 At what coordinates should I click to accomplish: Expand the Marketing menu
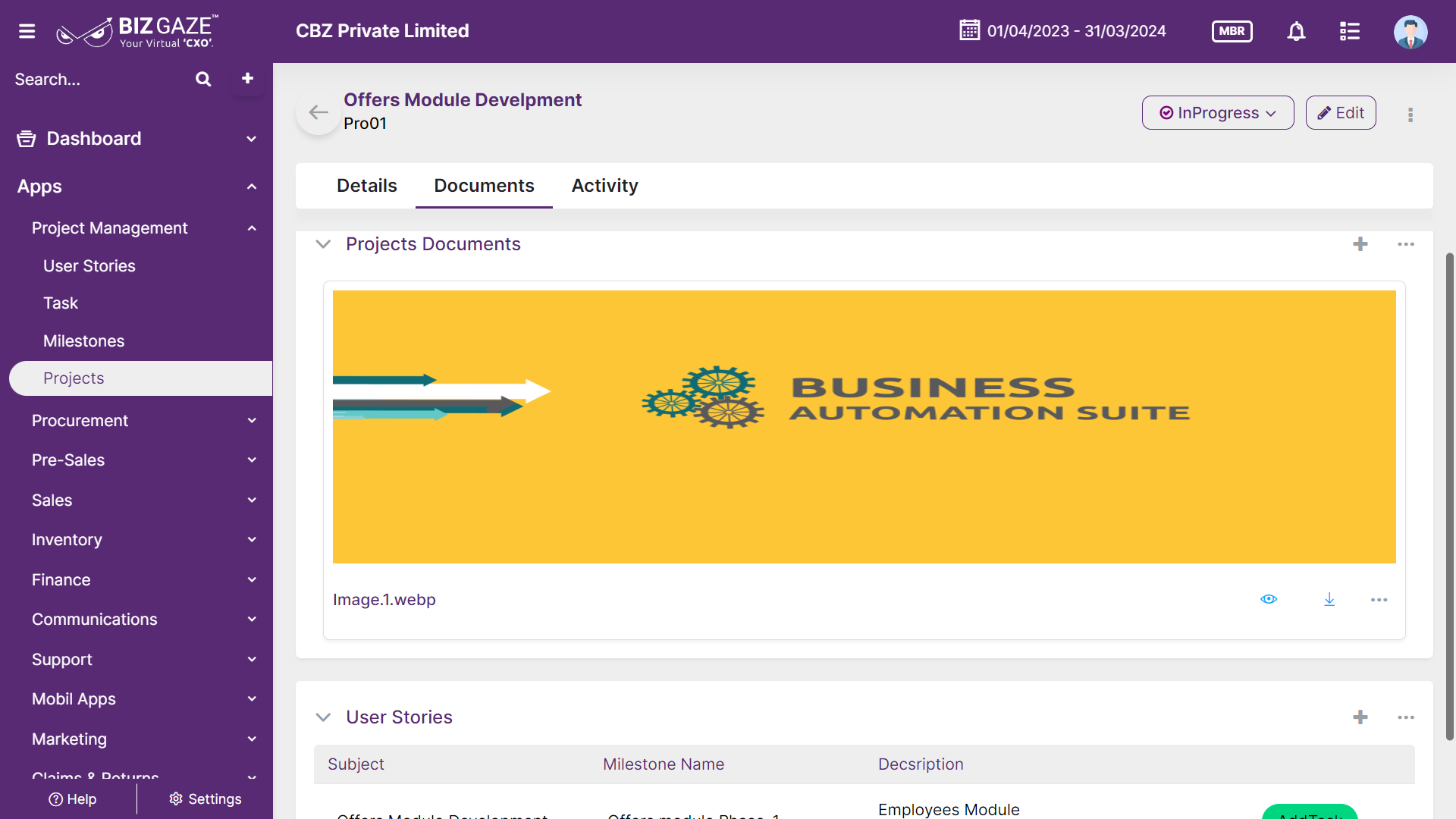tap(252, 739)
